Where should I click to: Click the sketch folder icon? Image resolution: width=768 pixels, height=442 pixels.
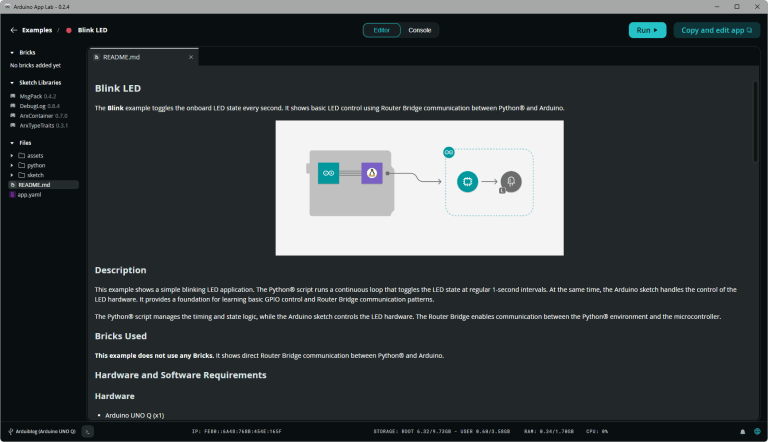pyautogui.click(x=22, y=175)
